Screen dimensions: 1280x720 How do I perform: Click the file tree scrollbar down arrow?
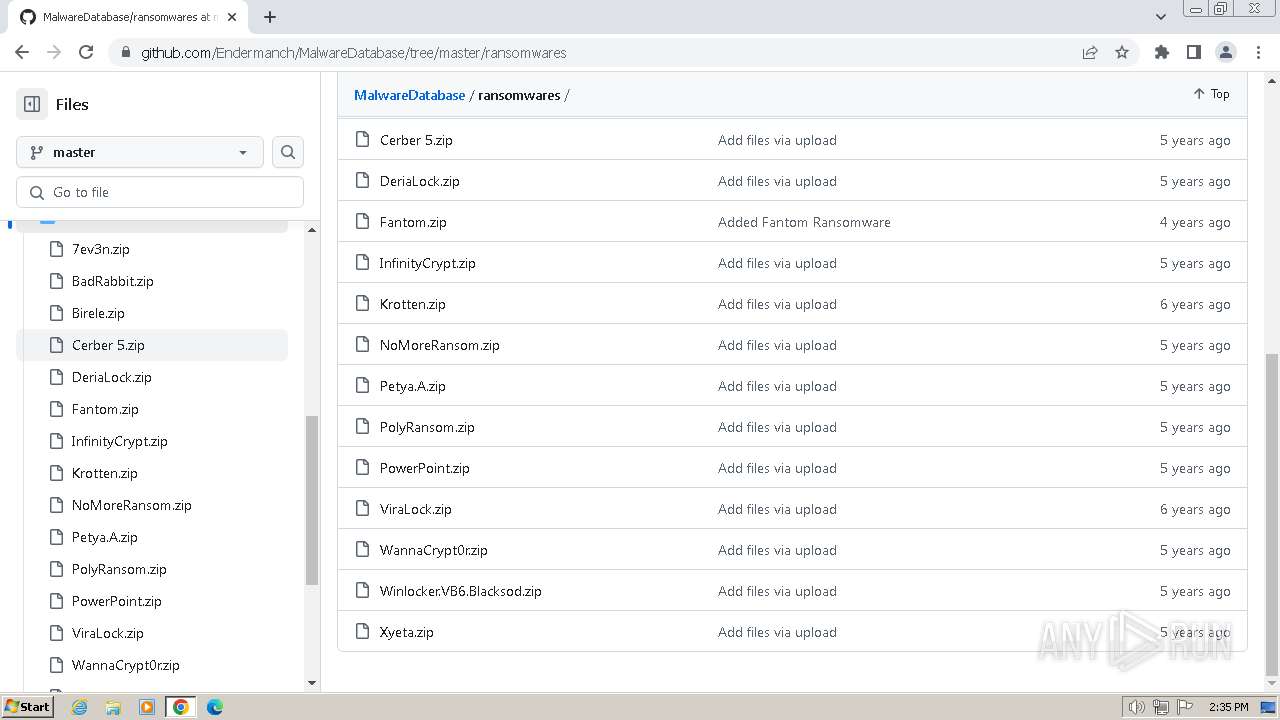point(312,683)
